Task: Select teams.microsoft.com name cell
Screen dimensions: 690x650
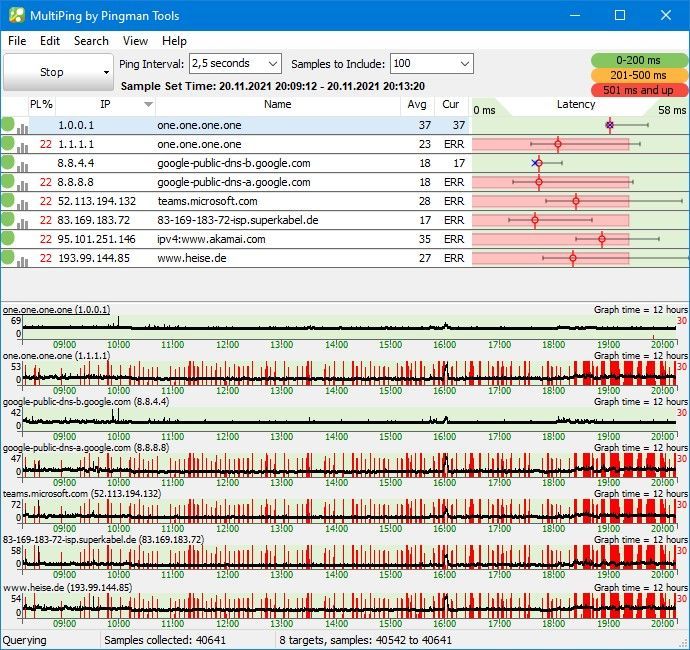Action: [x=207, y=201]
